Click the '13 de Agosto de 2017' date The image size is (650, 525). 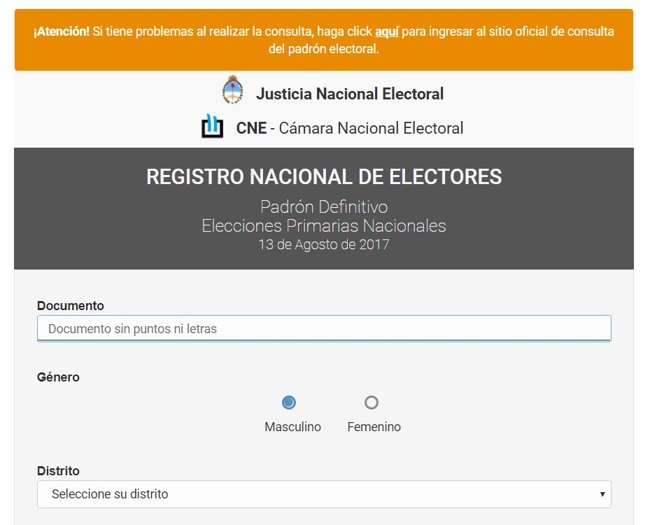(x=324, y=244)
